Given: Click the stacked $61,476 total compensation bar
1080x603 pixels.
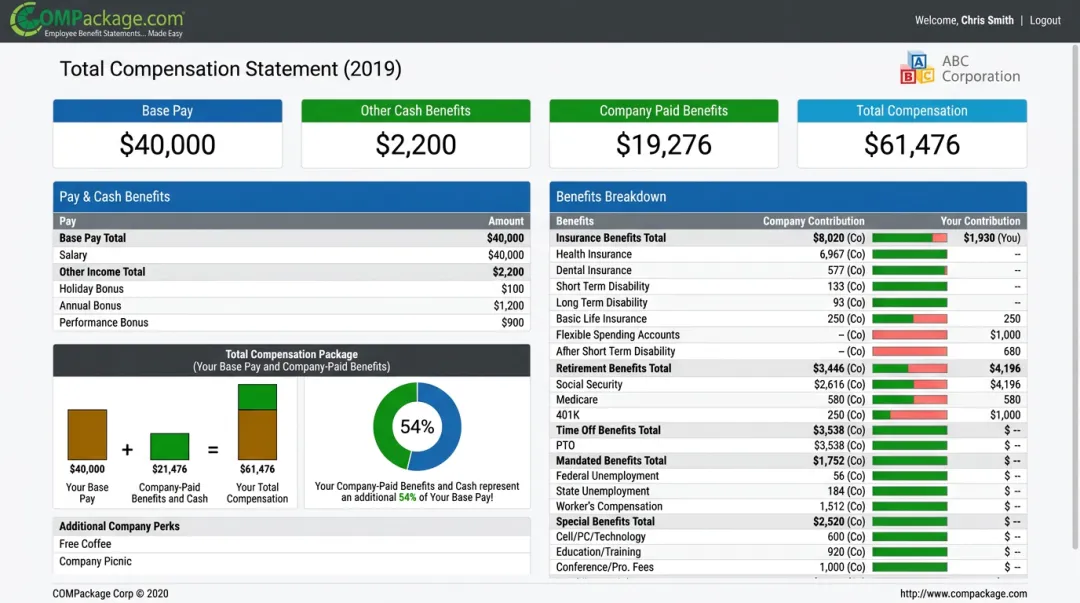Looking at the screenshot, I should [258, 422].
